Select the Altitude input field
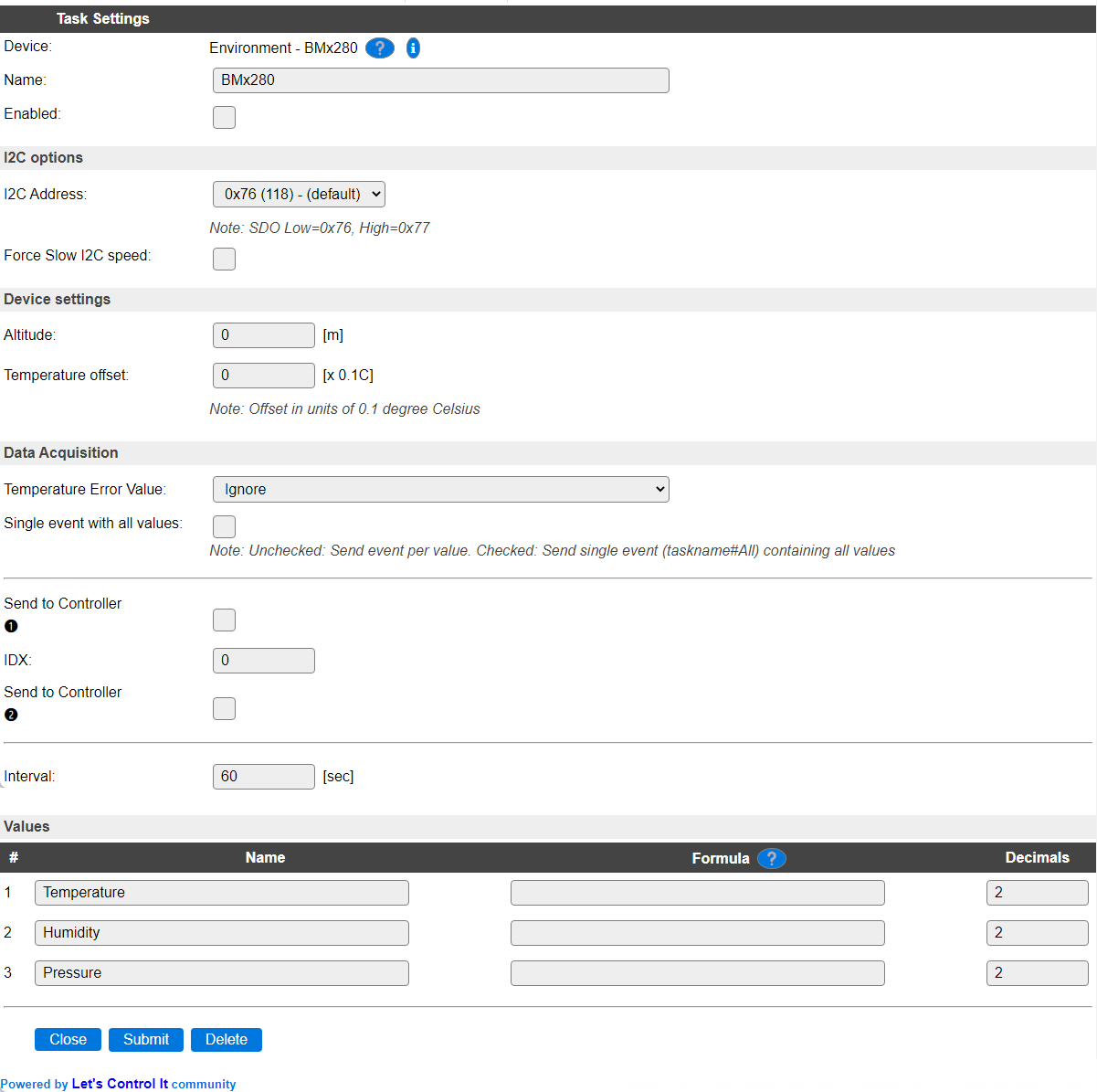This screenshot has height=1092, width=1097. tap(264, 335)
